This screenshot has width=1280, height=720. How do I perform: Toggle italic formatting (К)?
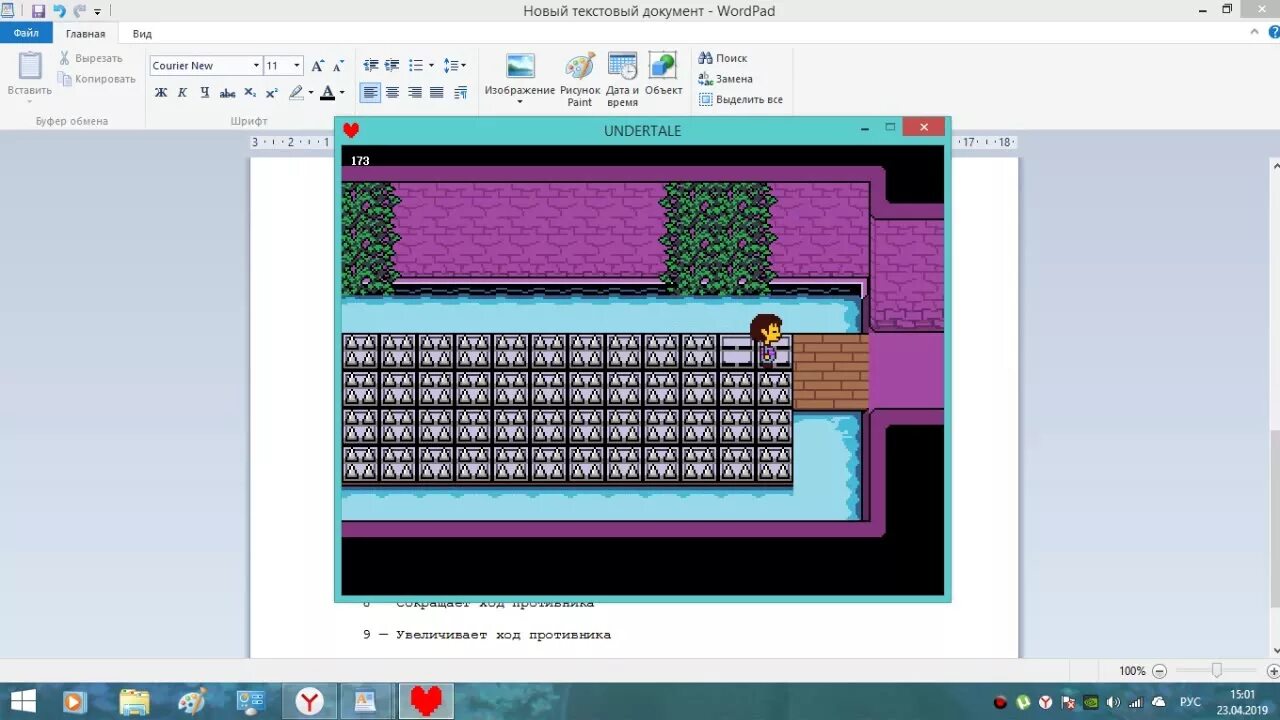point(182,93)
